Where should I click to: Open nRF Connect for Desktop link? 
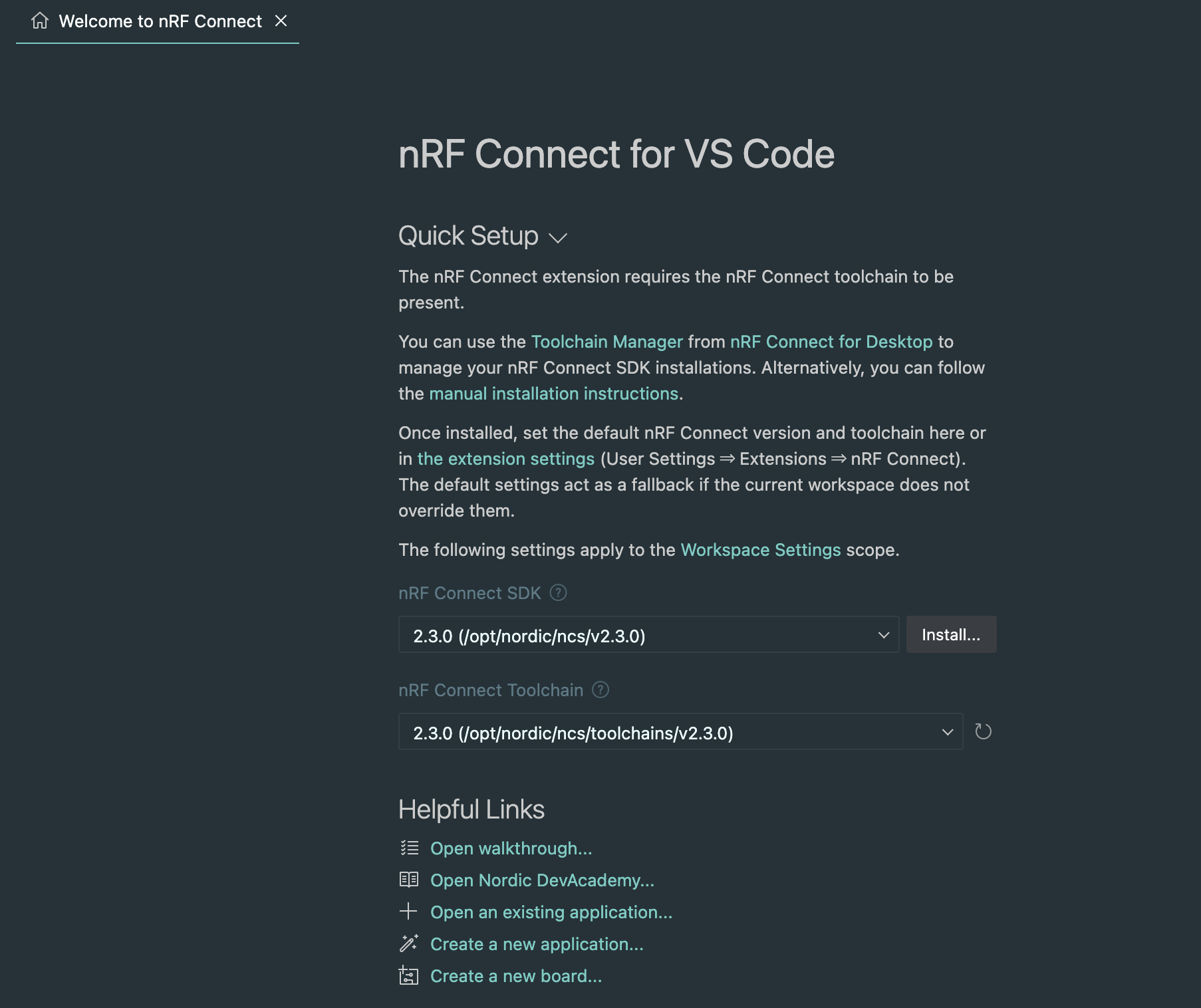coord(831,342)
